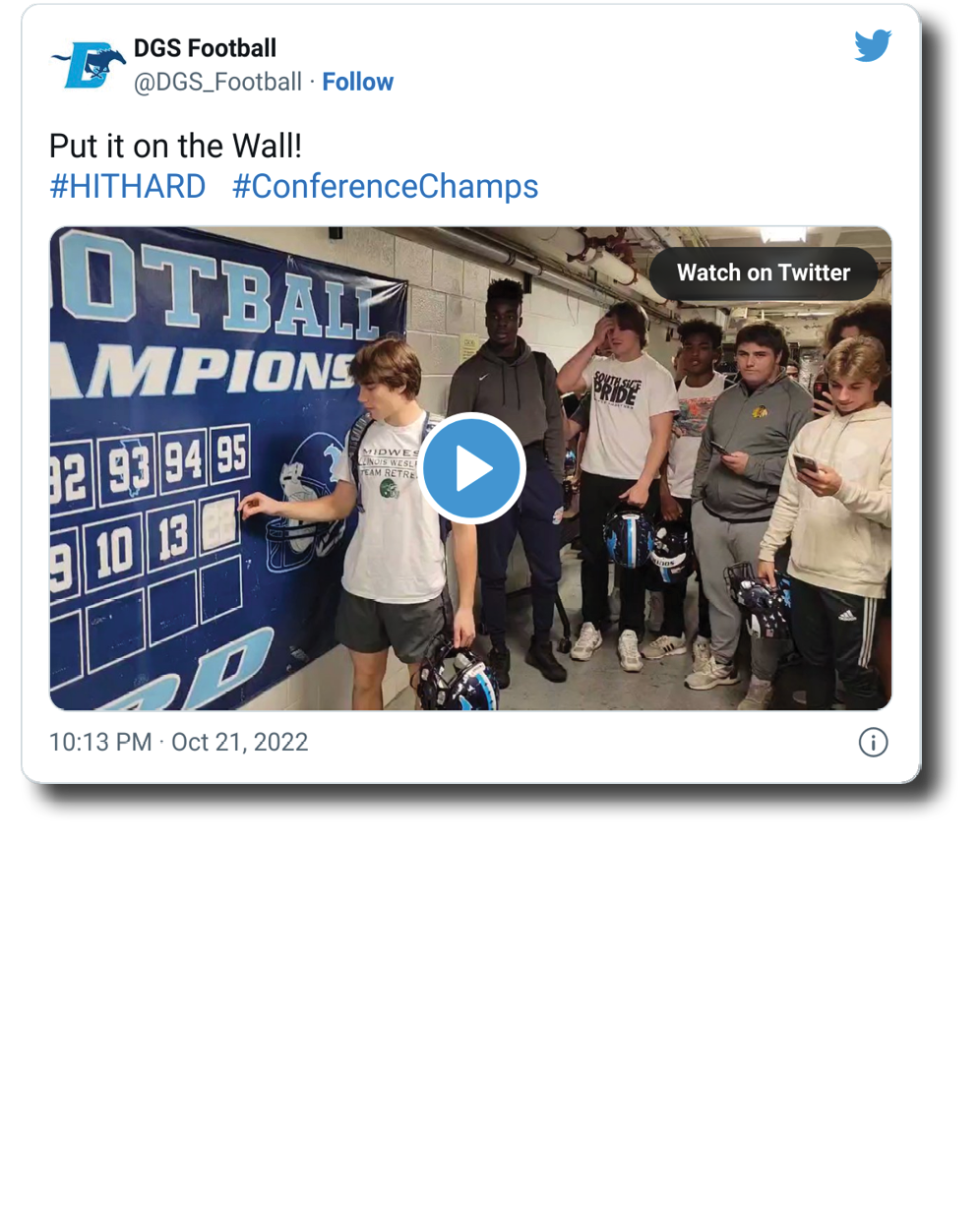Screen dimensions: 980x1207
Task: Open the #HITHARD hashtag
Action: tap(128, 186)
